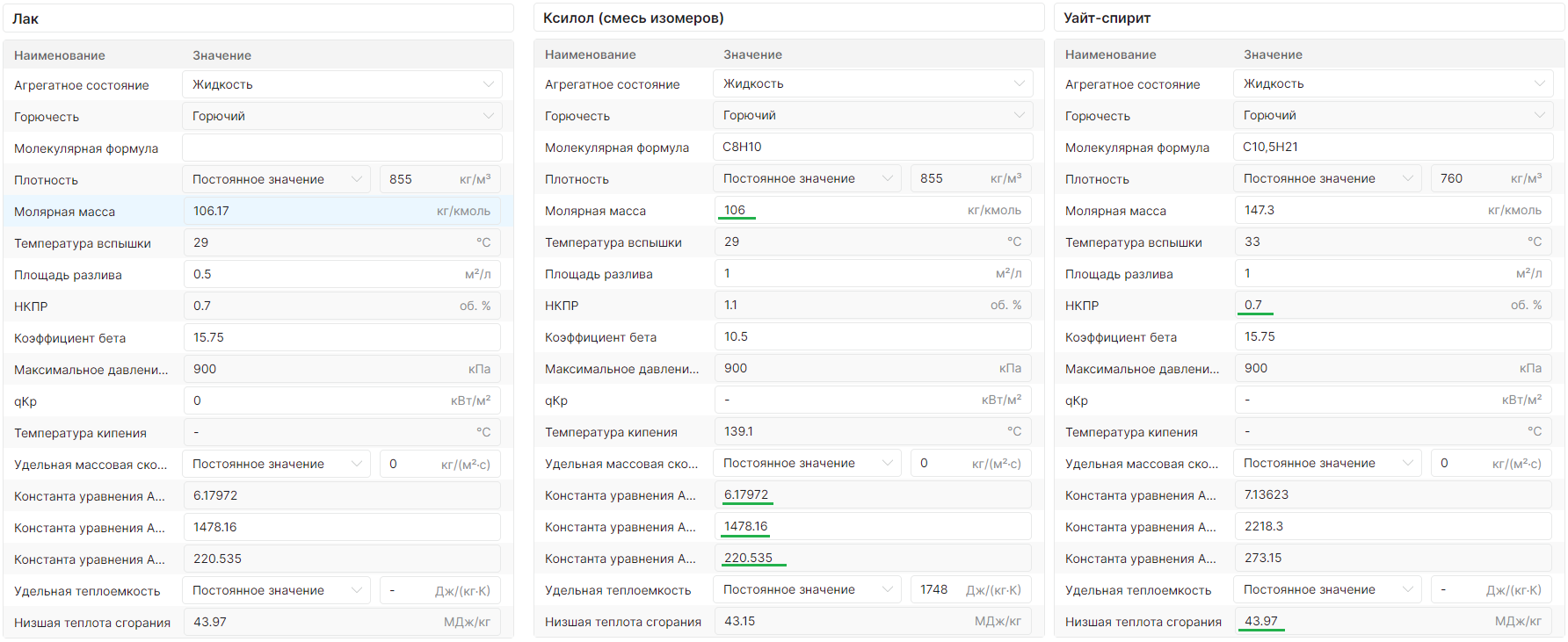Screen dimensions: 1568x642
Task: Open Агрегатное состояние dropdown in Лак panel
Action: [342, 84]
